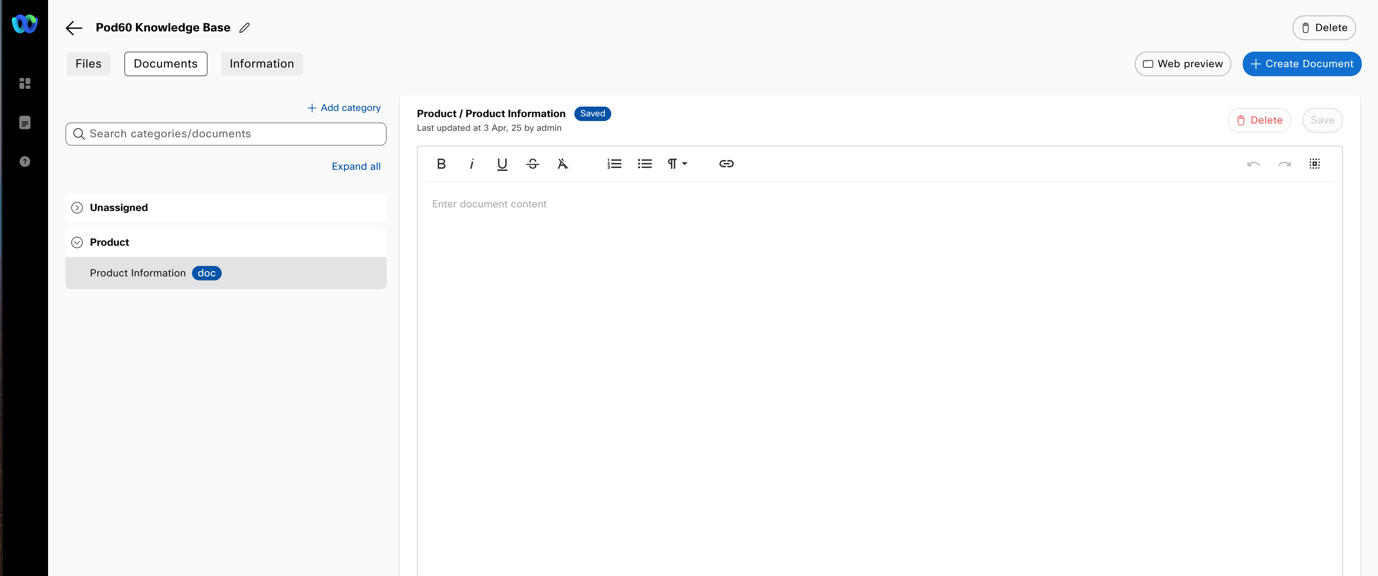Screen dimensions: 1378x576
Task: Clear text formatting icon
Action: coord(563,164)
